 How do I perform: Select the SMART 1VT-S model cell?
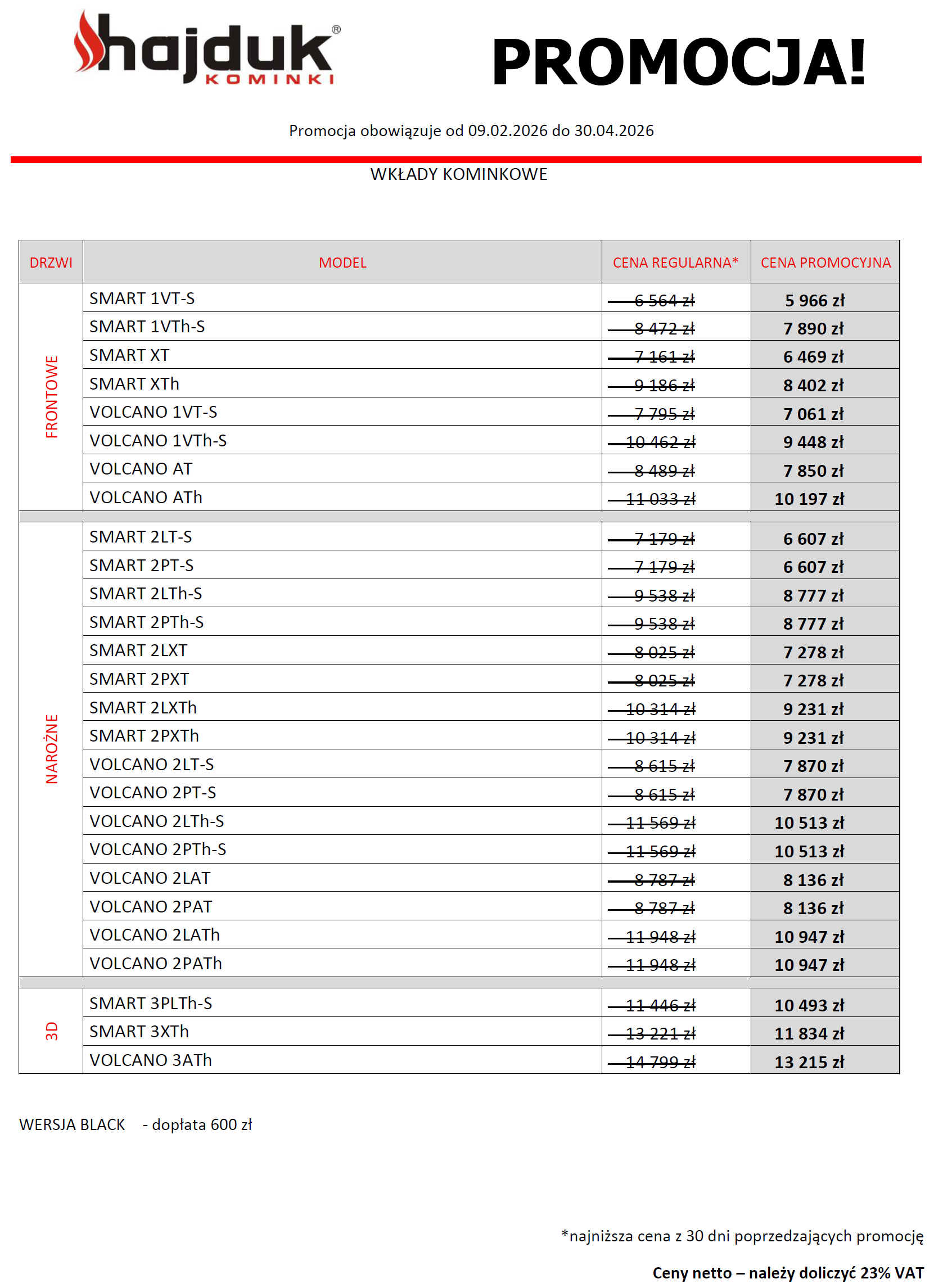pos(142,299)
